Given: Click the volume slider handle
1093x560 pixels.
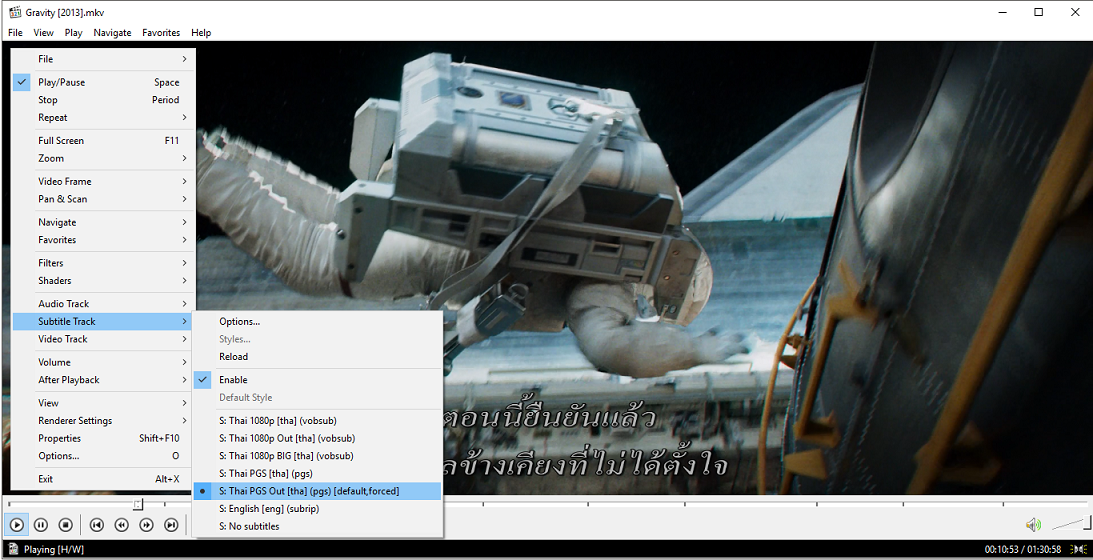Looking at the screenshot, I should pos(1085,522).
